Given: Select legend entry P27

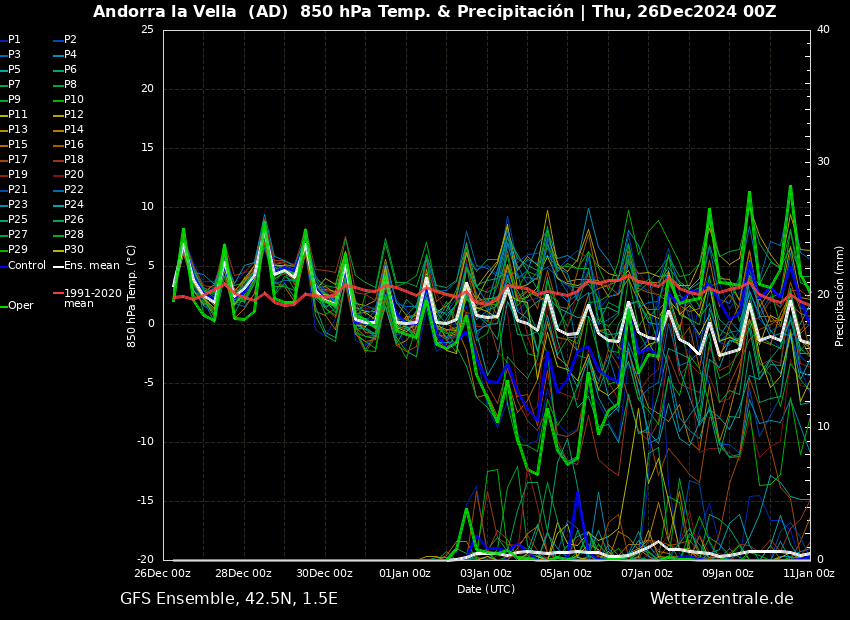Looking at the screenshot, I should click(x=17, y=234).
